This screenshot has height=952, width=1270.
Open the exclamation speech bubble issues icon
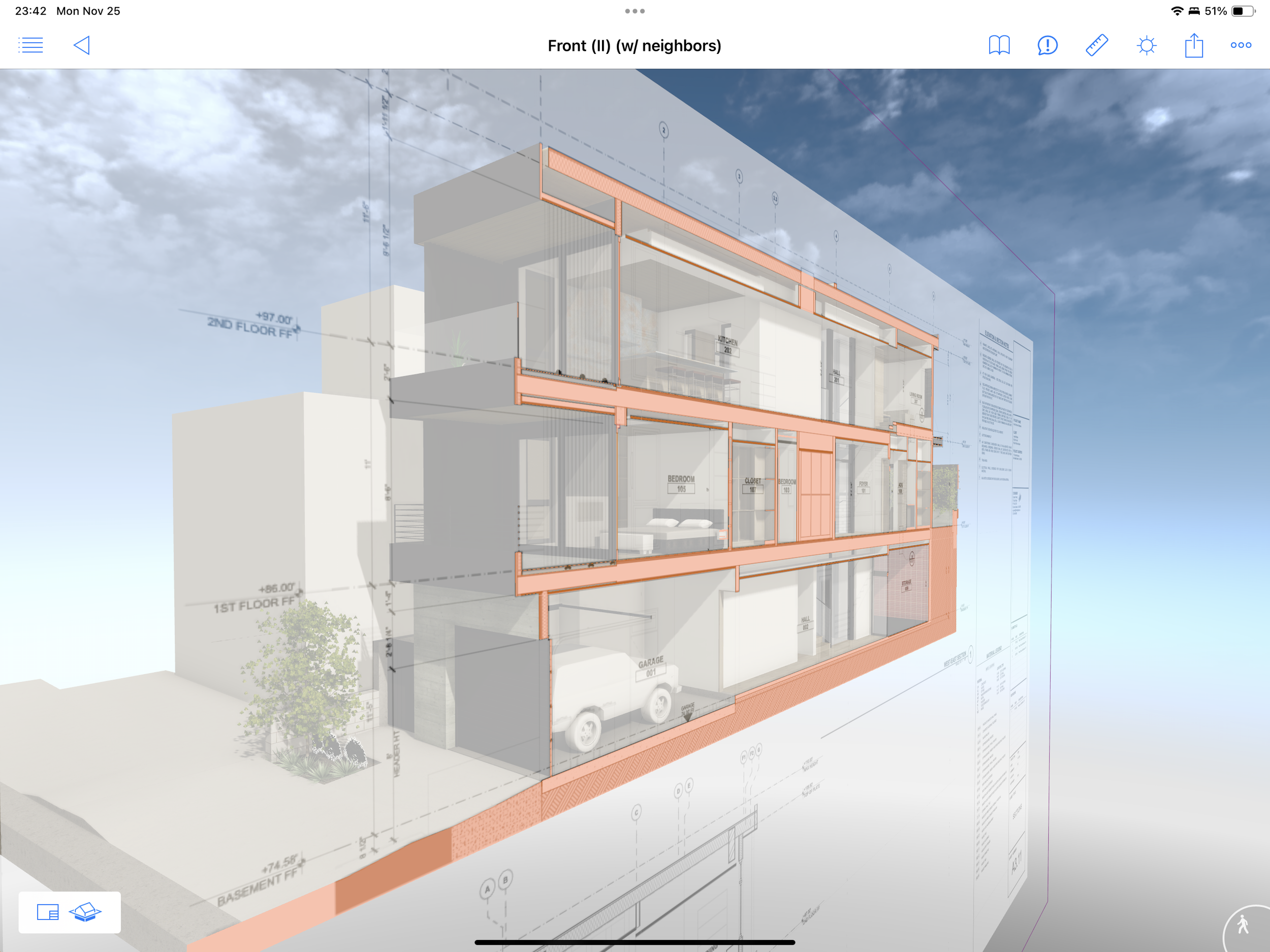(1047, 45)
